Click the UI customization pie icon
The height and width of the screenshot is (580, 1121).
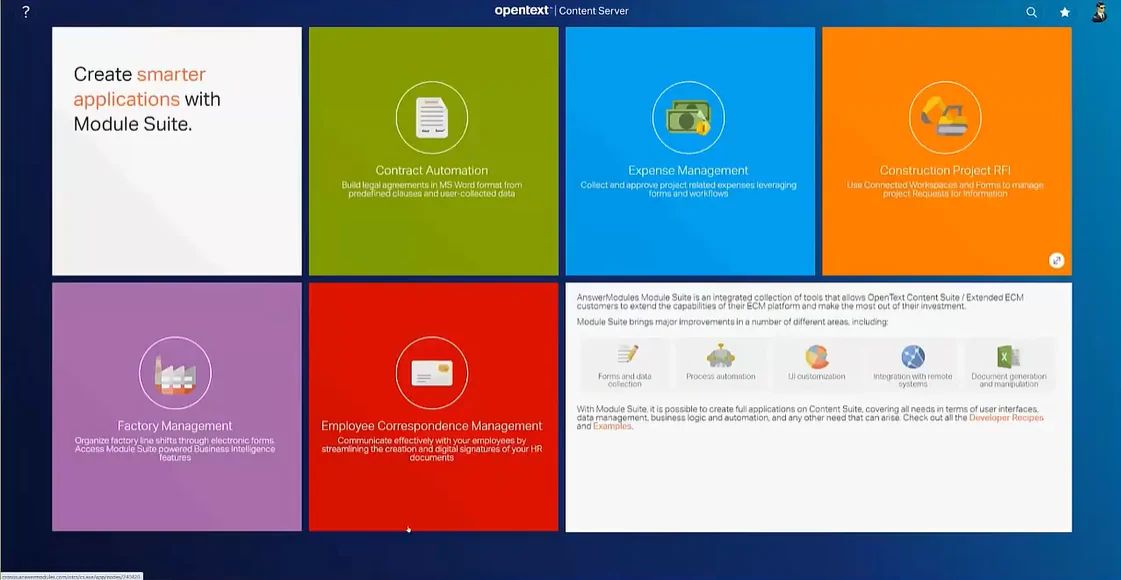(x=816, y=356)
